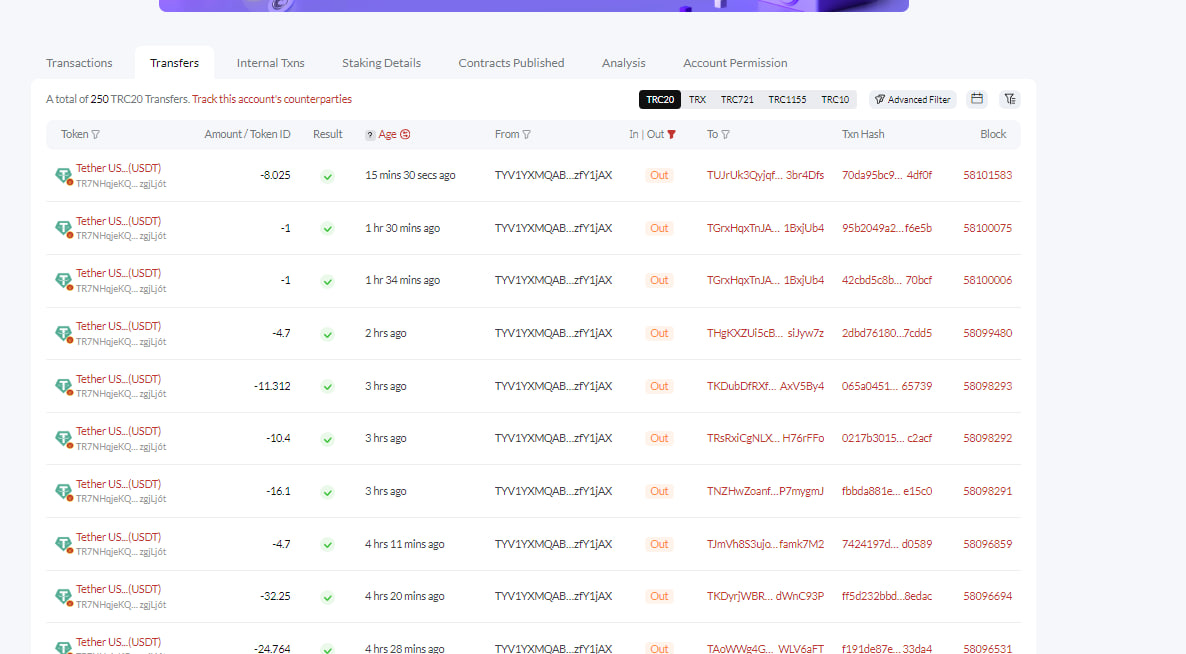Screen dimensions: 1186x654
Task: Open block 58100075
Action: click(x=987, y=228)
